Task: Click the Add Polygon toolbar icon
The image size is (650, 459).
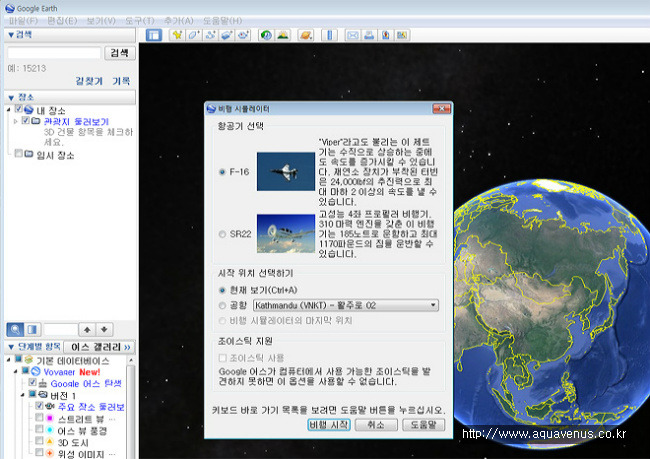Action: (194, 35)
